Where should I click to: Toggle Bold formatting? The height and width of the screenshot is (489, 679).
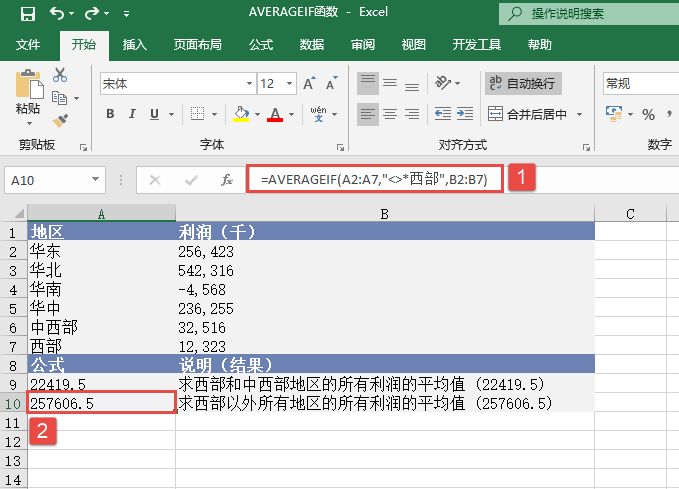(x=109, y=114)
